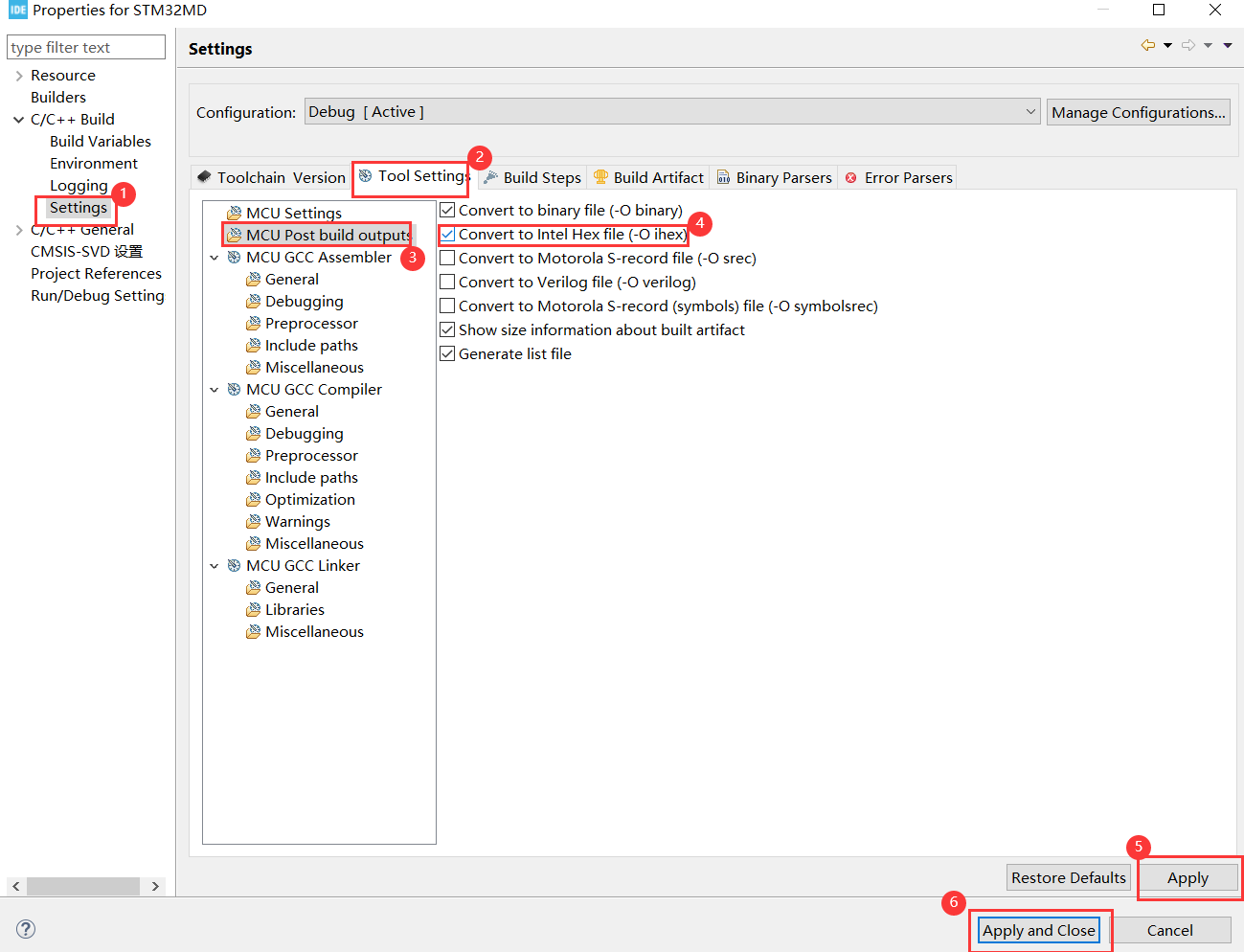This screenshot has width=1244, height=952.
Task: Enable Convert to Verilog file checkbox
Action: [447, 282]
